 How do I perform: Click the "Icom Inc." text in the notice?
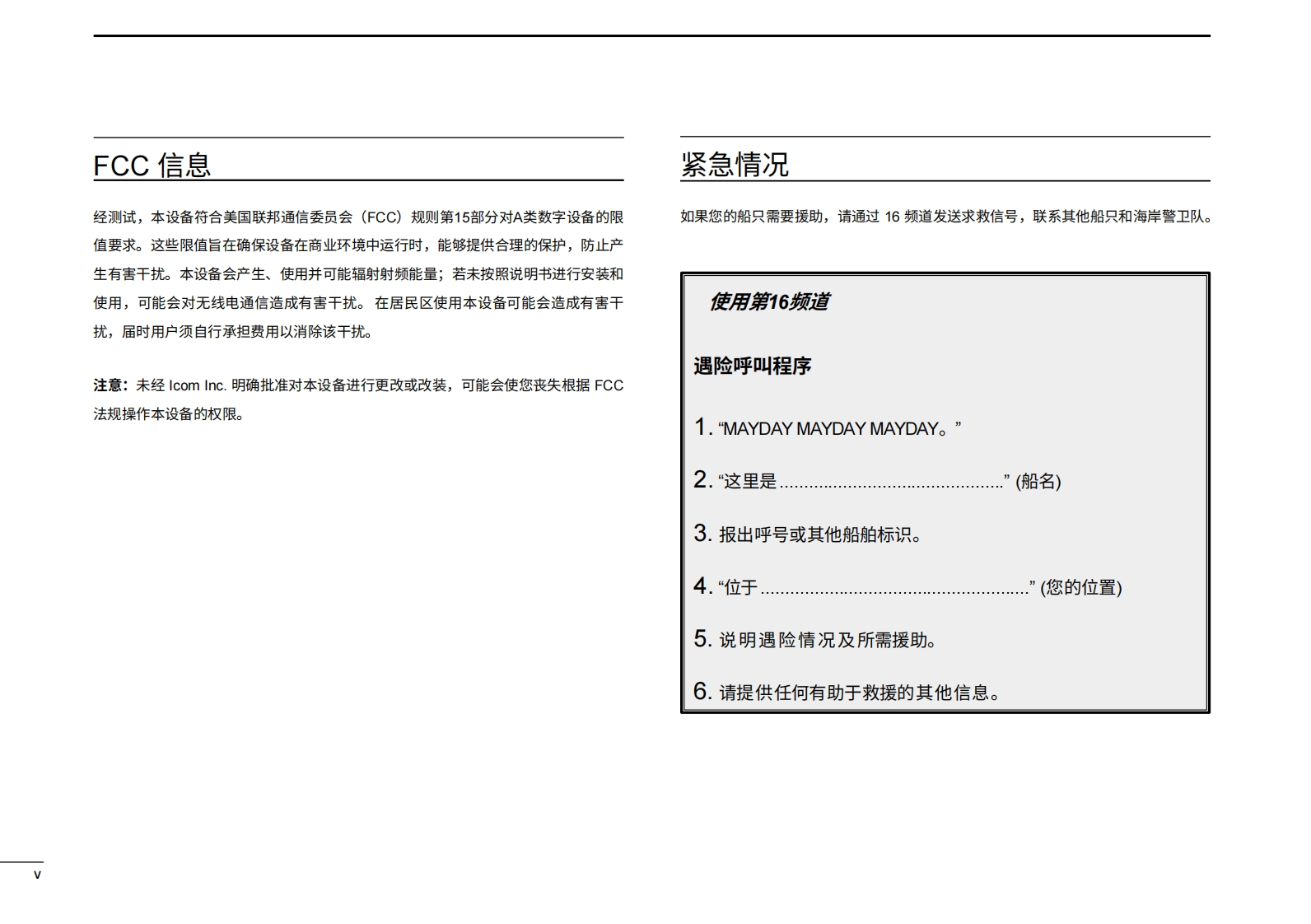pyautogui.click(x=197, y=385)
